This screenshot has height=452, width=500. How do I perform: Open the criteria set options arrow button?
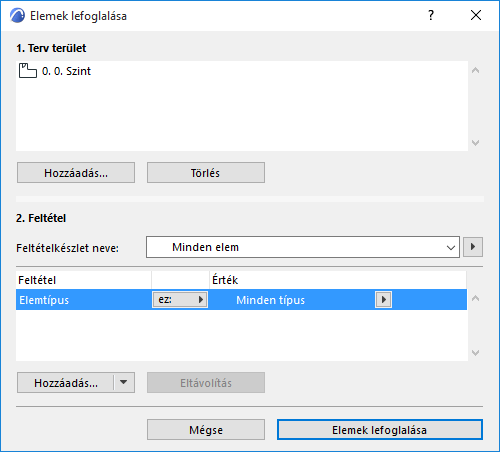coord(473,247)
